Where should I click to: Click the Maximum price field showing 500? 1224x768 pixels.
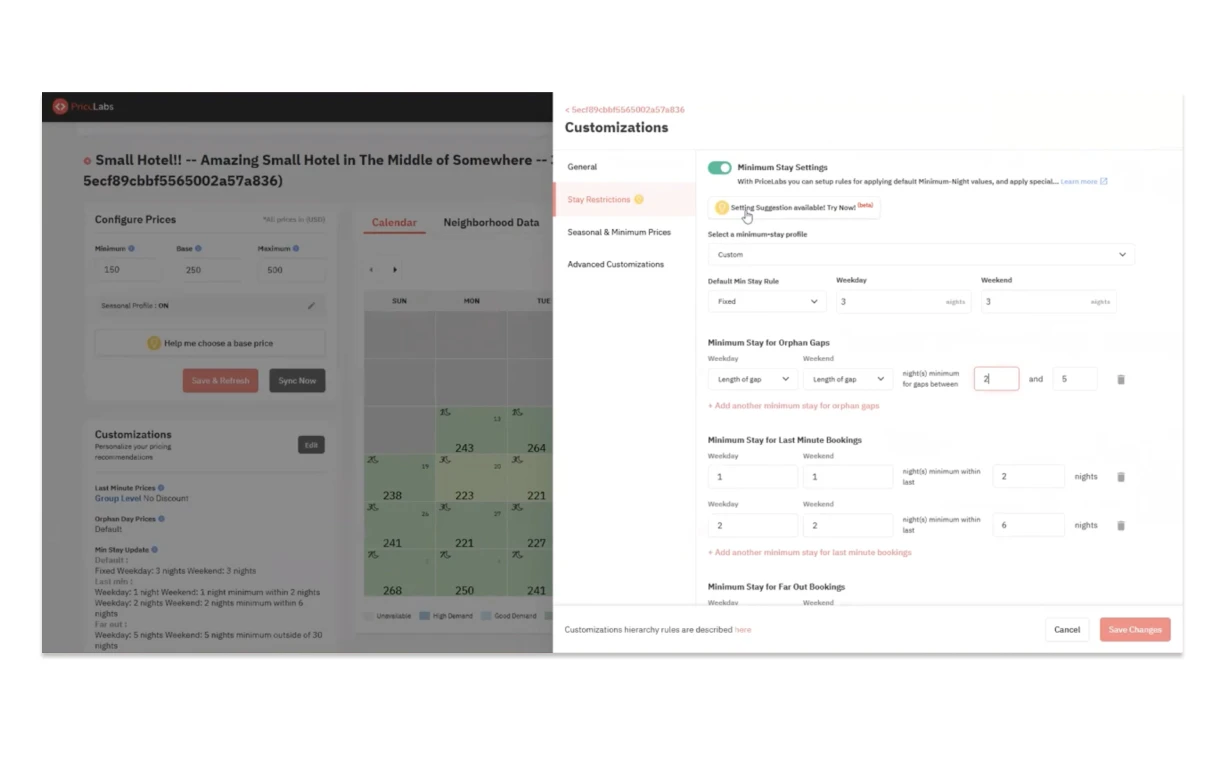click(291, 270)
